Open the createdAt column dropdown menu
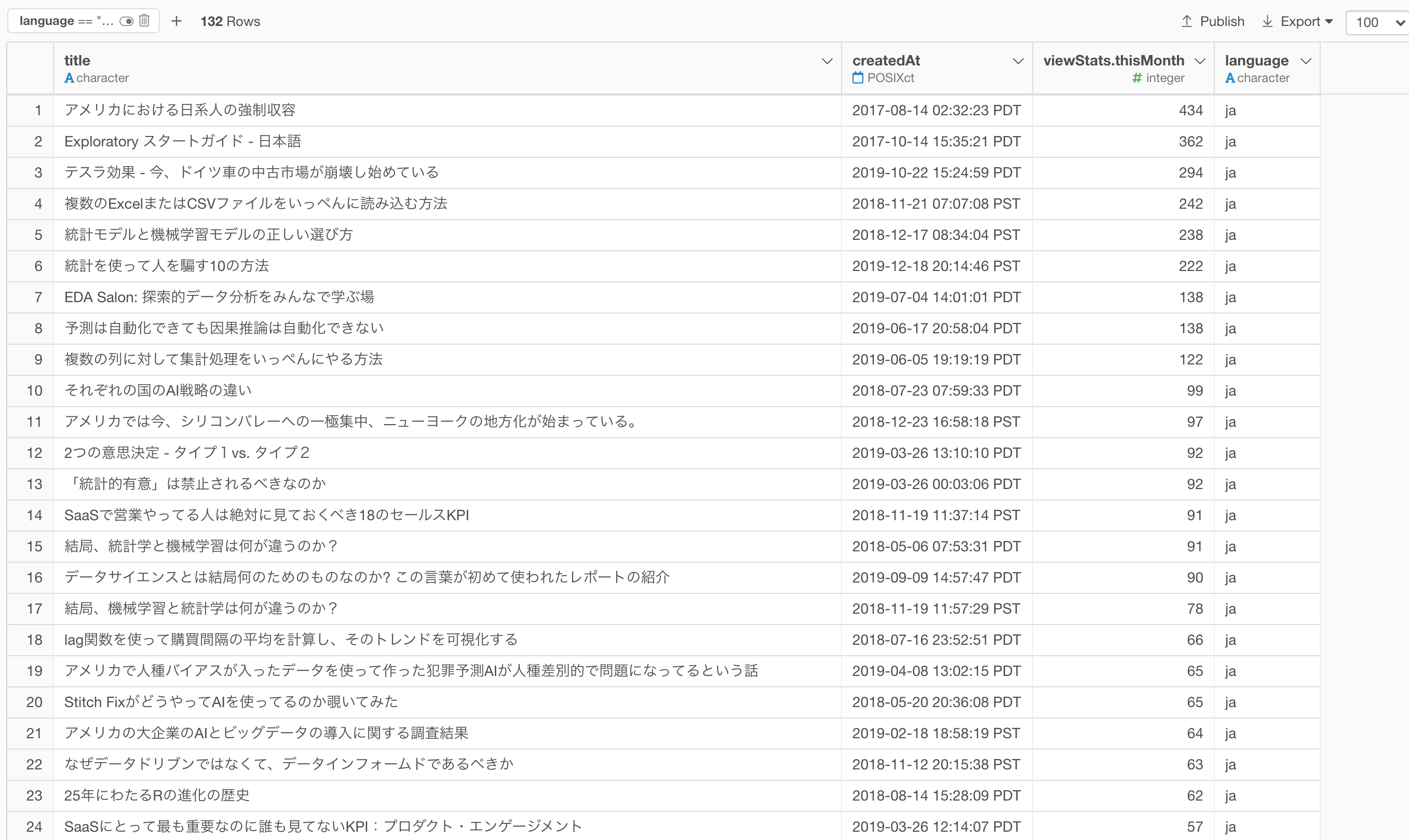 (x=1018, y=61)
